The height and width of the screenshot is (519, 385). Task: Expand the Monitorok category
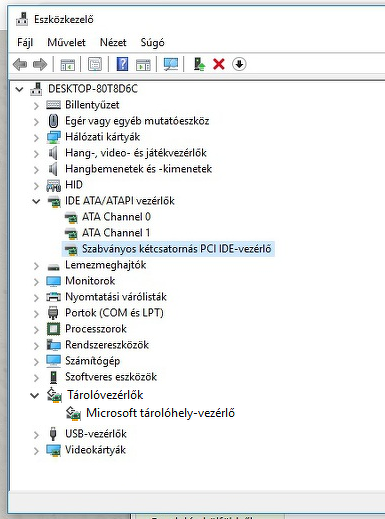coord(36,282)
